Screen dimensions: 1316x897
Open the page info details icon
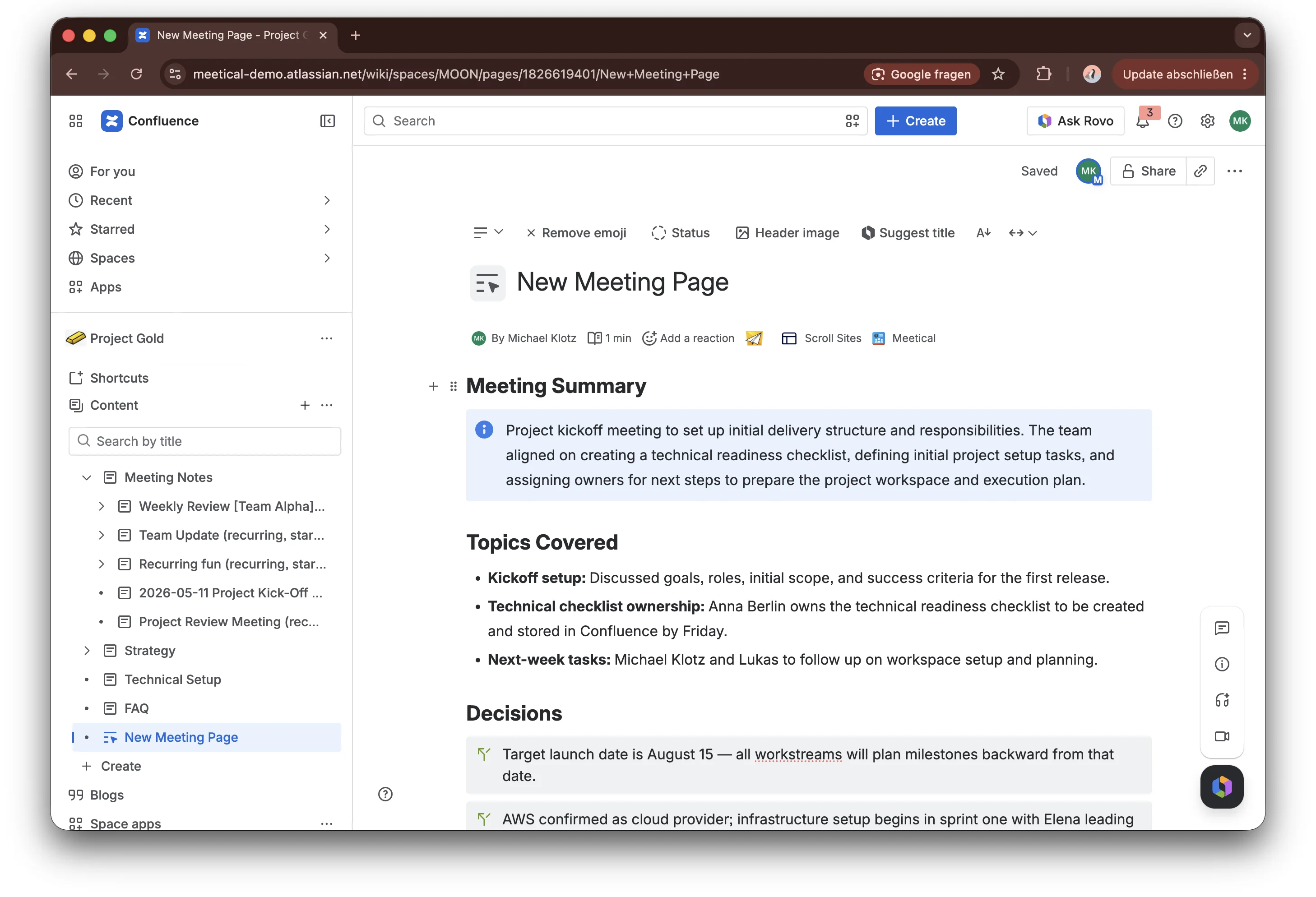tap(1221, 664)
